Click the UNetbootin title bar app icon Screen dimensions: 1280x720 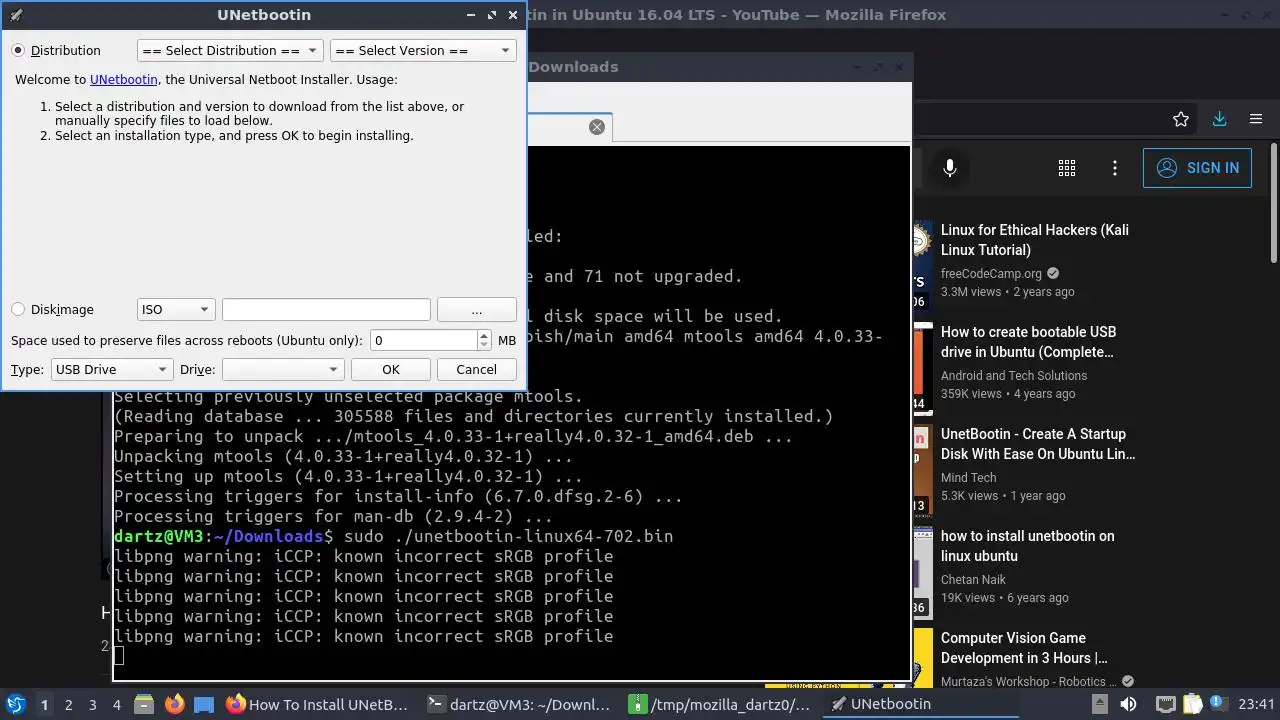[x=15, y=15]
